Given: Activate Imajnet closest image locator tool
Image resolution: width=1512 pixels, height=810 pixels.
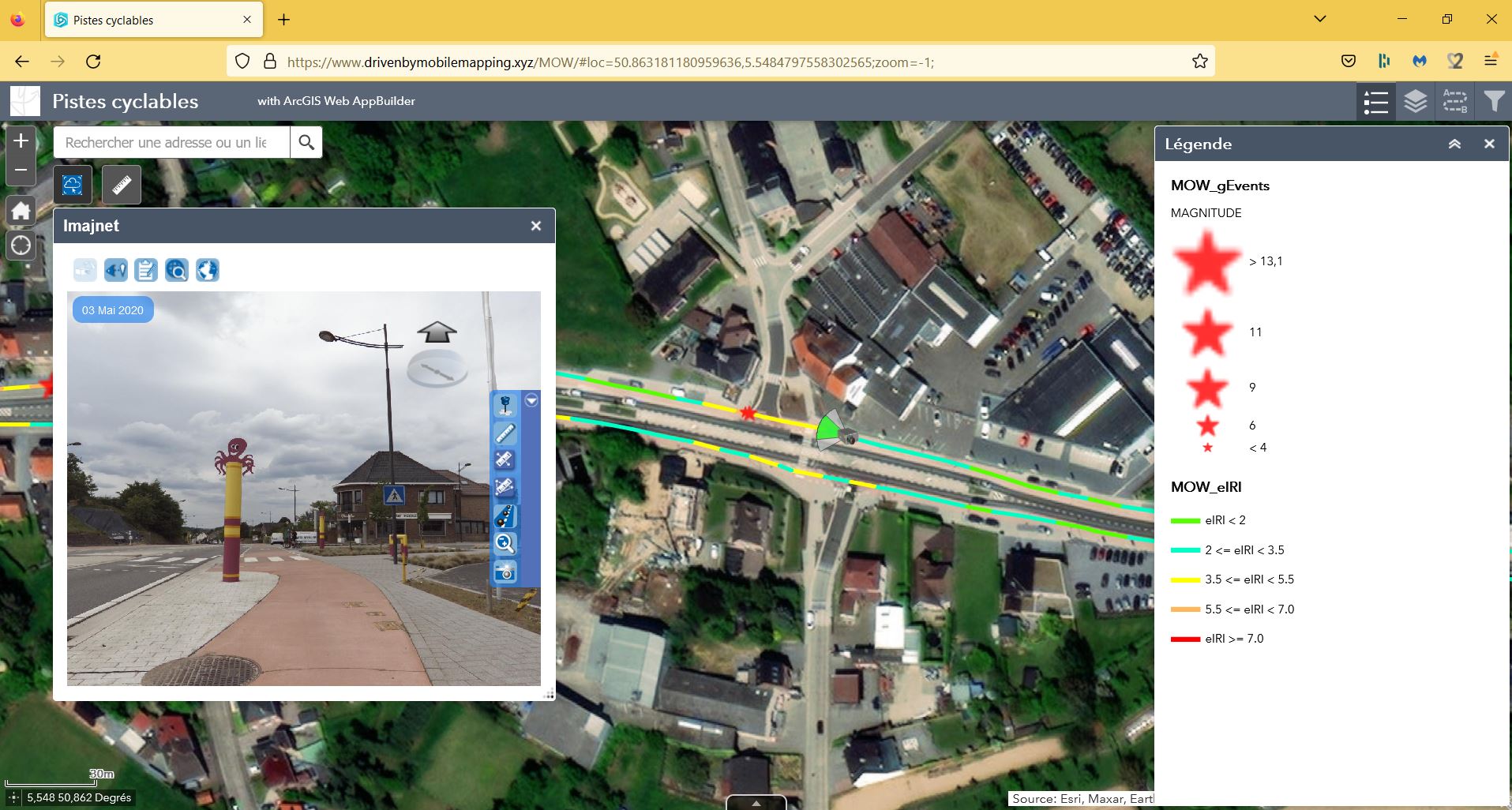Looking at the screenshot, I should click(x=116, y=270).
